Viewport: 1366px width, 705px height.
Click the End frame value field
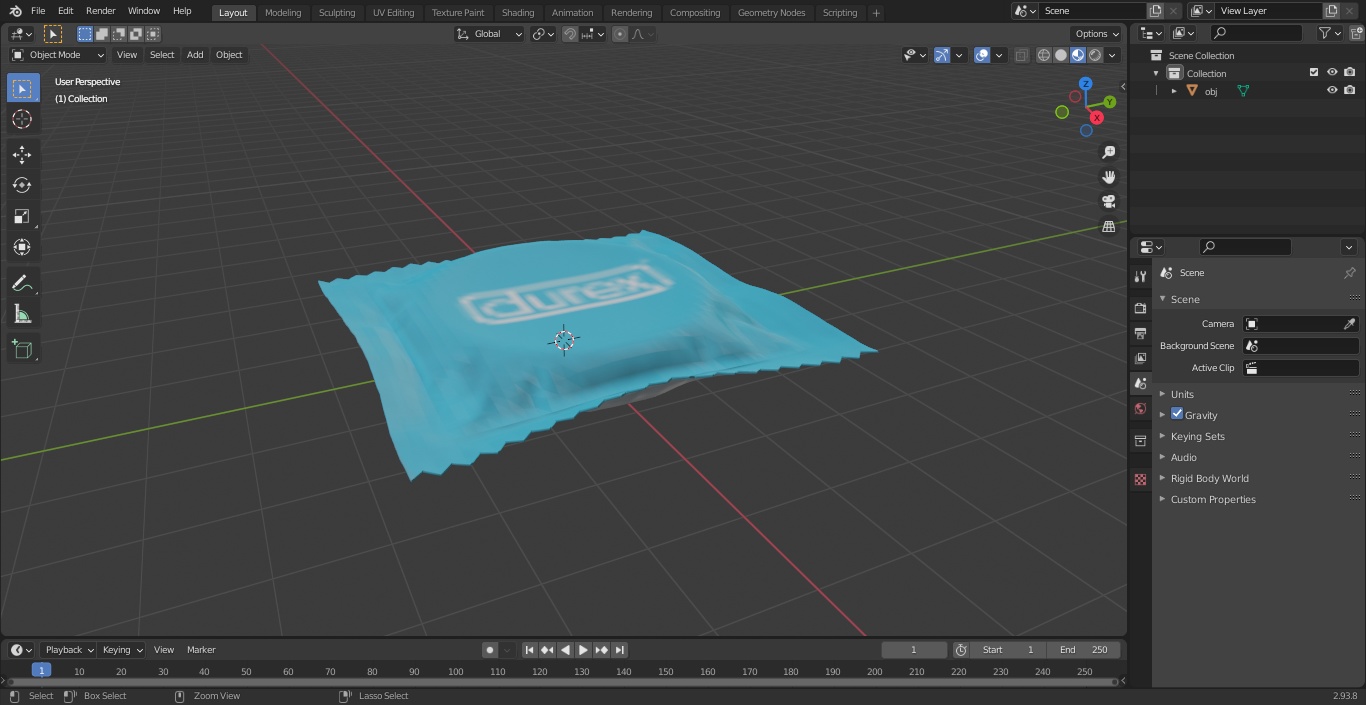pos(1084,650)
